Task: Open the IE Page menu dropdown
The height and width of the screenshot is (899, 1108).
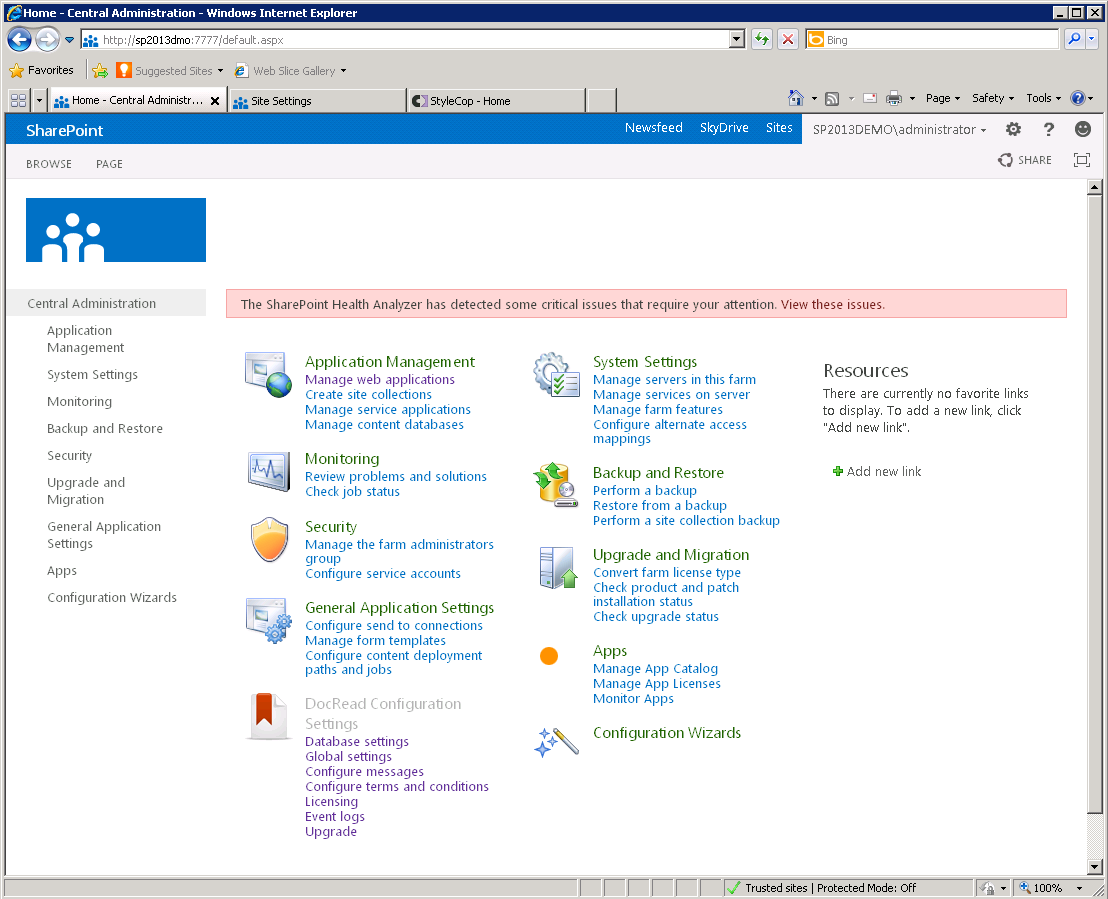Action: pyautogui.click(x=943, y=98)
